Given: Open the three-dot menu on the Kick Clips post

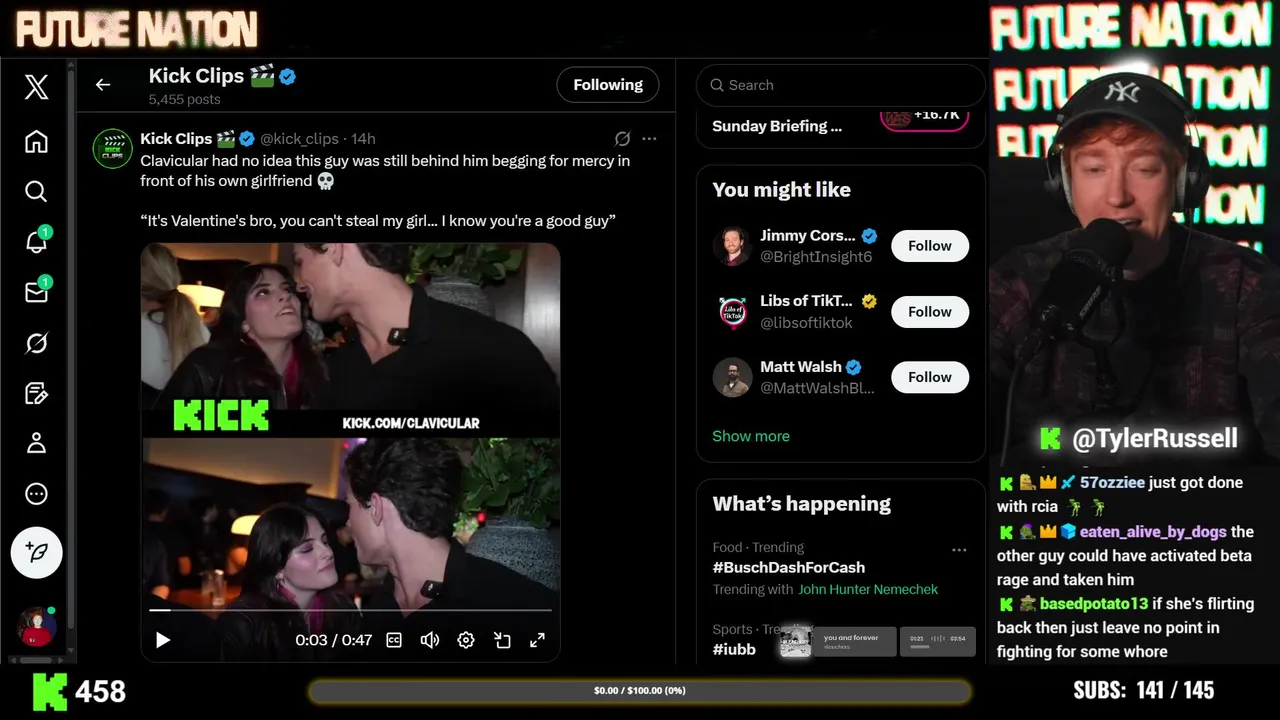Looking at the screenshot, I should pos(649,139).
